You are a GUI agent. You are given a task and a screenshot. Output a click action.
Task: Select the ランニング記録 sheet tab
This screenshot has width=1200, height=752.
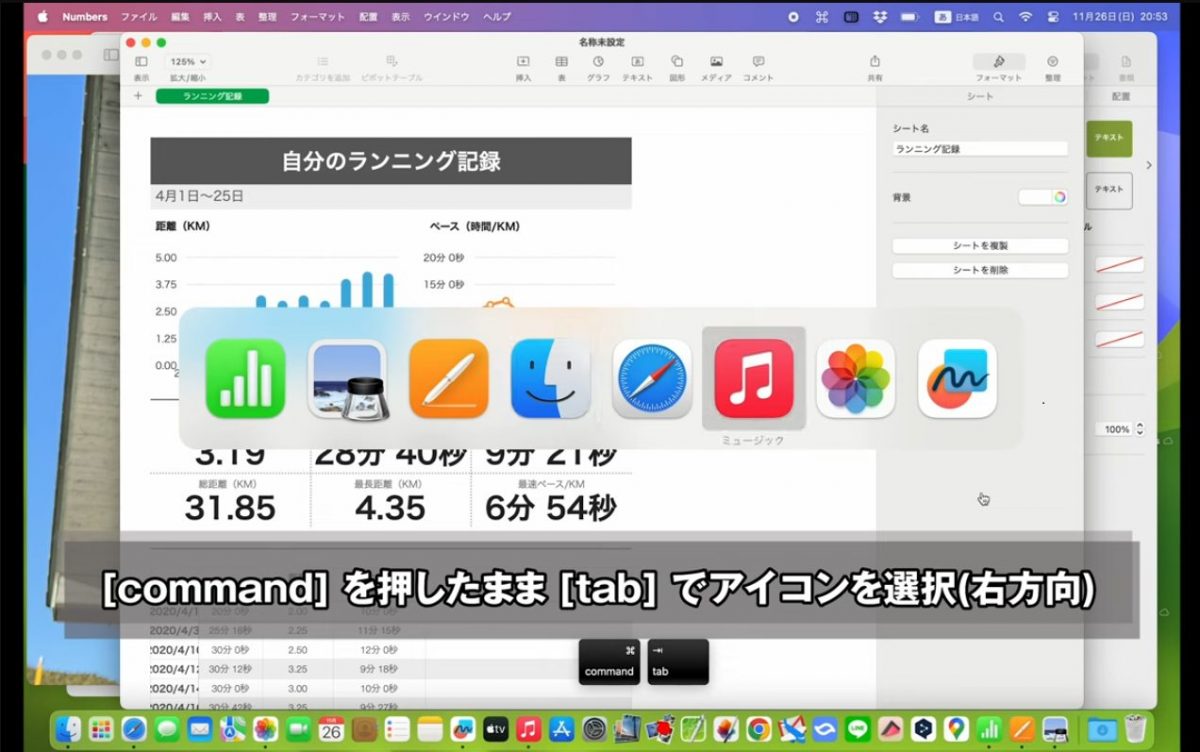click(213, 96)
